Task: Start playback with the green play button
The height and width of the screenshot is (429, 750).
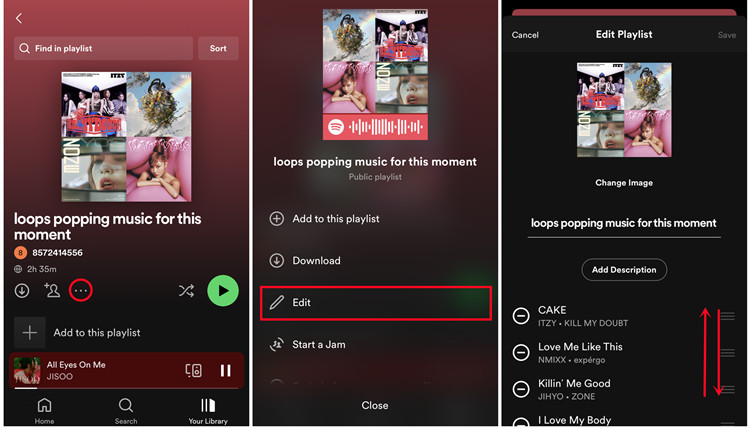Action: click(x=223, y=290)
